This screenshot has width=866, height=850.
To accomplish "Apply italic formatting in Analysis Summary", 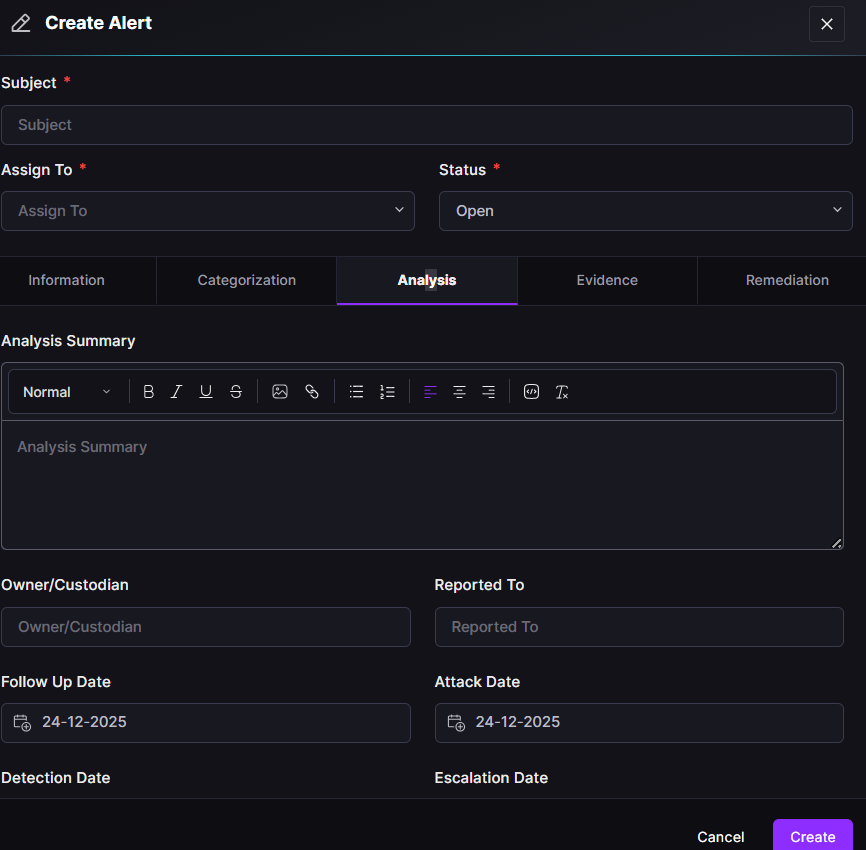I will (177, 392).
